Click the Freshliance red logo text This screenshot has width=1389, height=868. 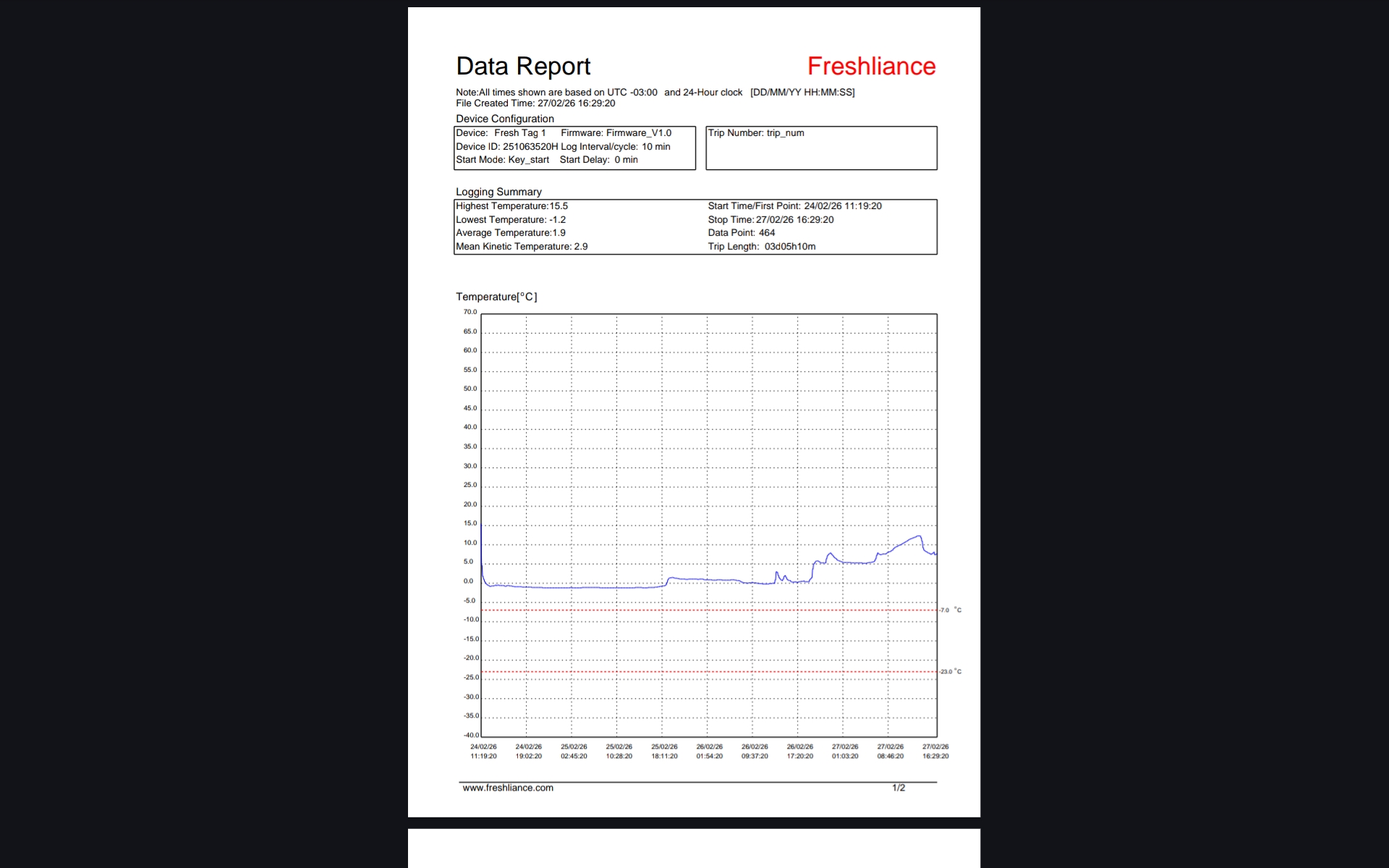tap(871, 67)
